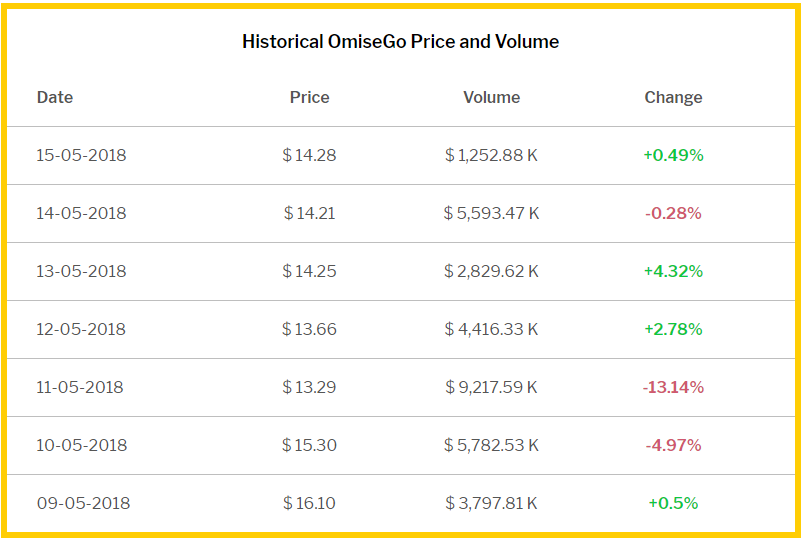Click the -0.28% change value
Viewport: 805px width, 538px height.
tap(673, 213)
